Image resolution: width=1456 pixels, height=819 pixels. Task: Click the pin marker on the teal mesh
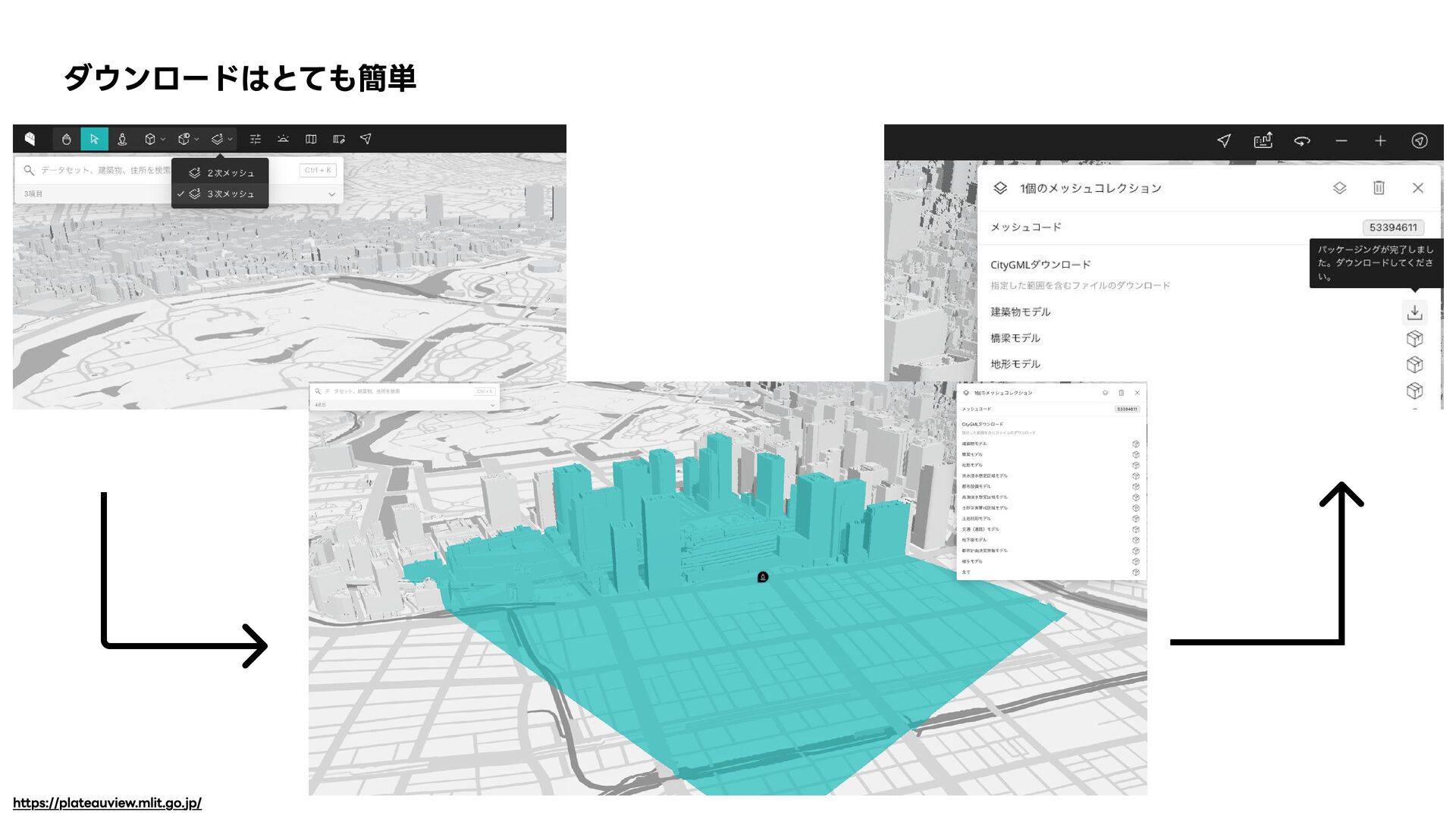pos(763,577)
